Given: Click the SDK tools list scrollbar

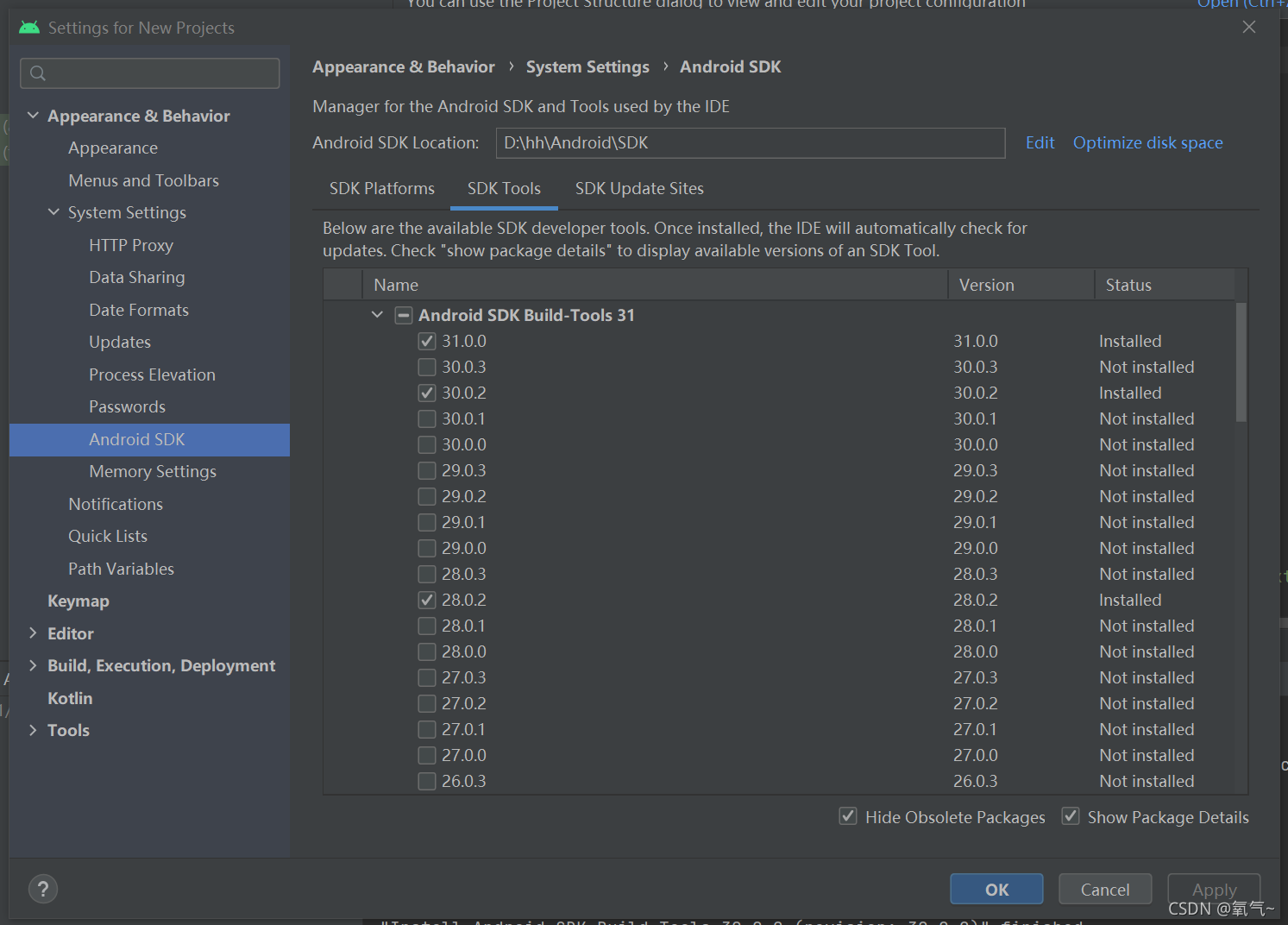Looking at the screenshot, I should [1241, 362].
